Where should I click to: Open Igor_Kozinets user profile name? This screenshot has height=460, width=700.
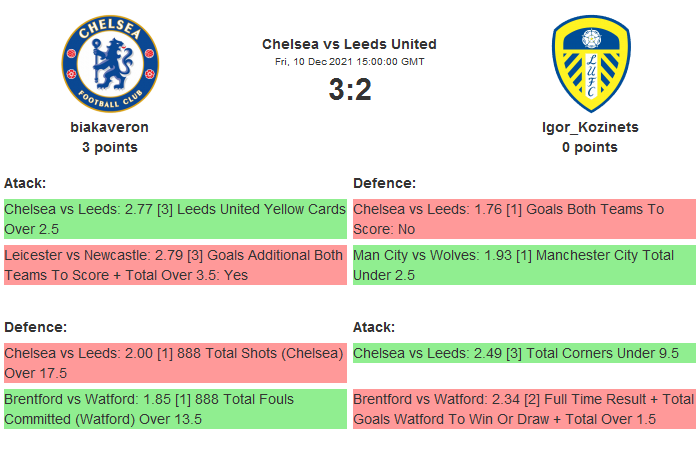coord(590,127)
